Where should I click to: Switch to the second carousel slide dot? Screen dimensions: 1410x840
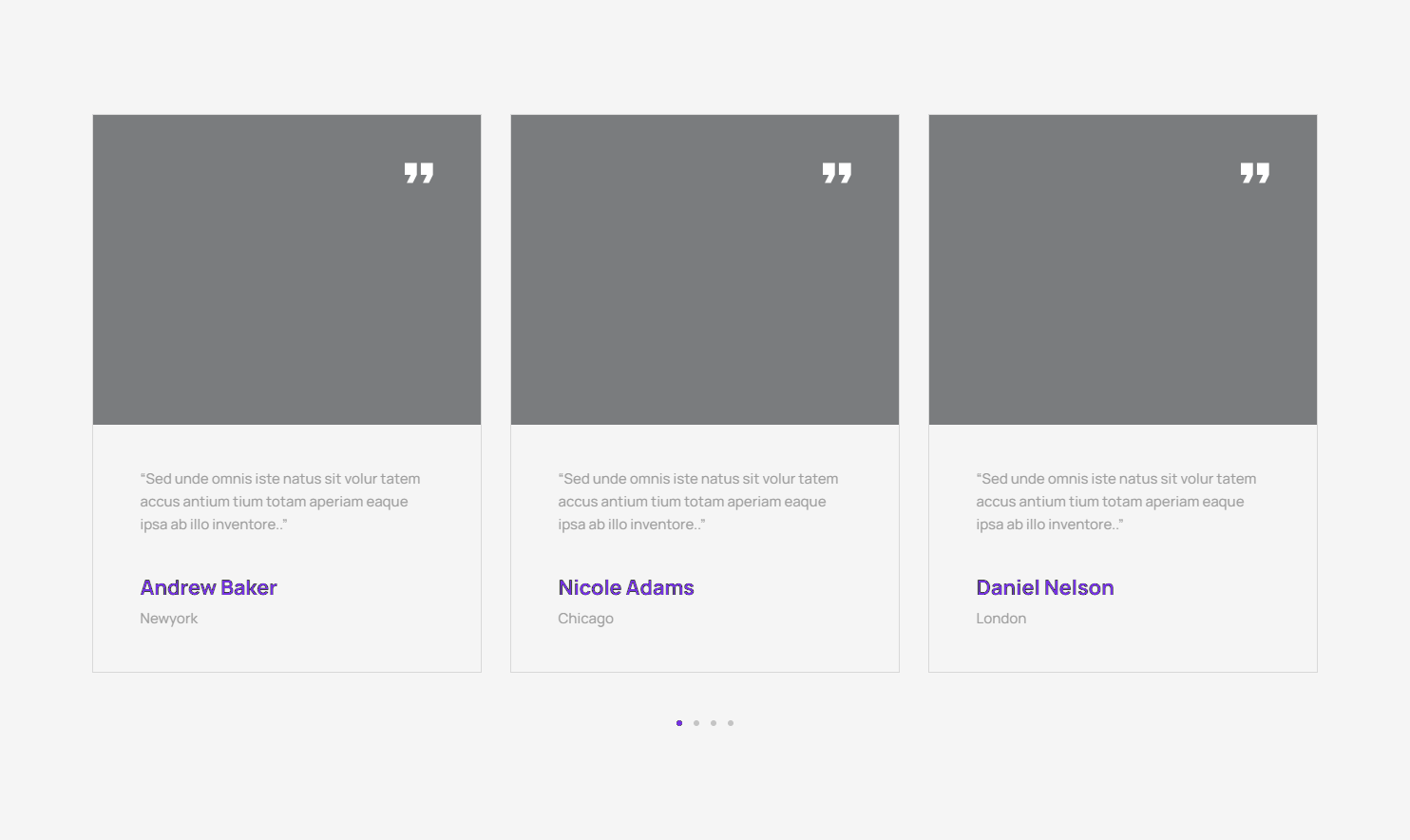click(696, 723)
